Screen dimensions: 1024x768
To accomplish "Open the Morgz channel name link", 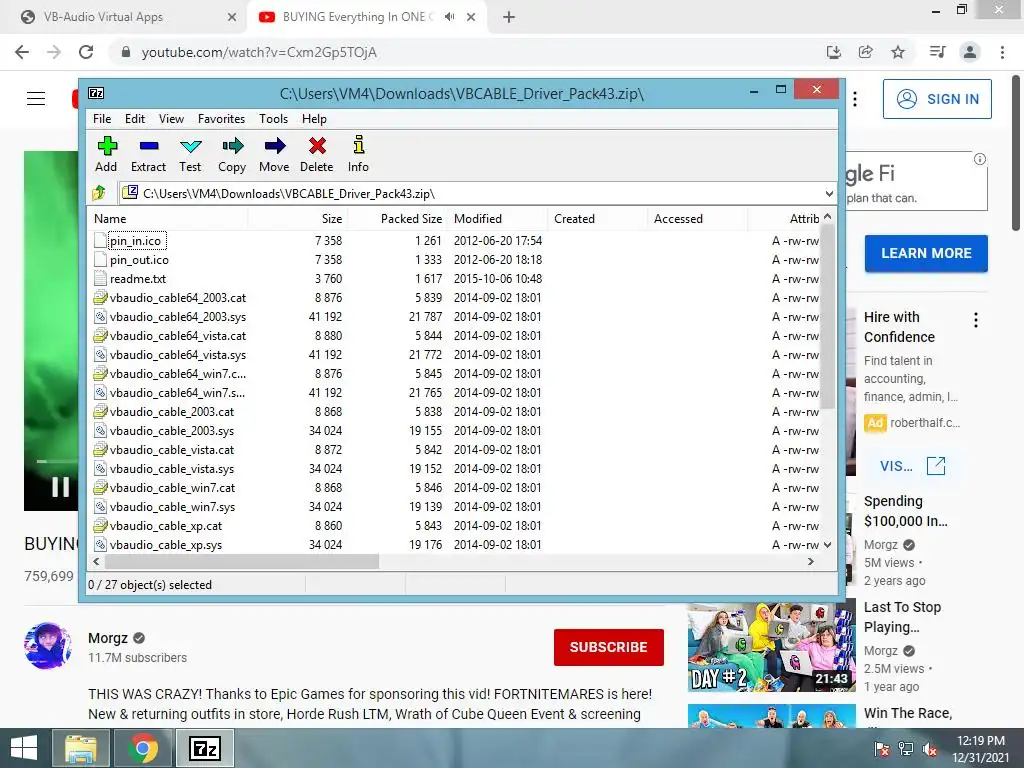I will (x=108, y=638).
